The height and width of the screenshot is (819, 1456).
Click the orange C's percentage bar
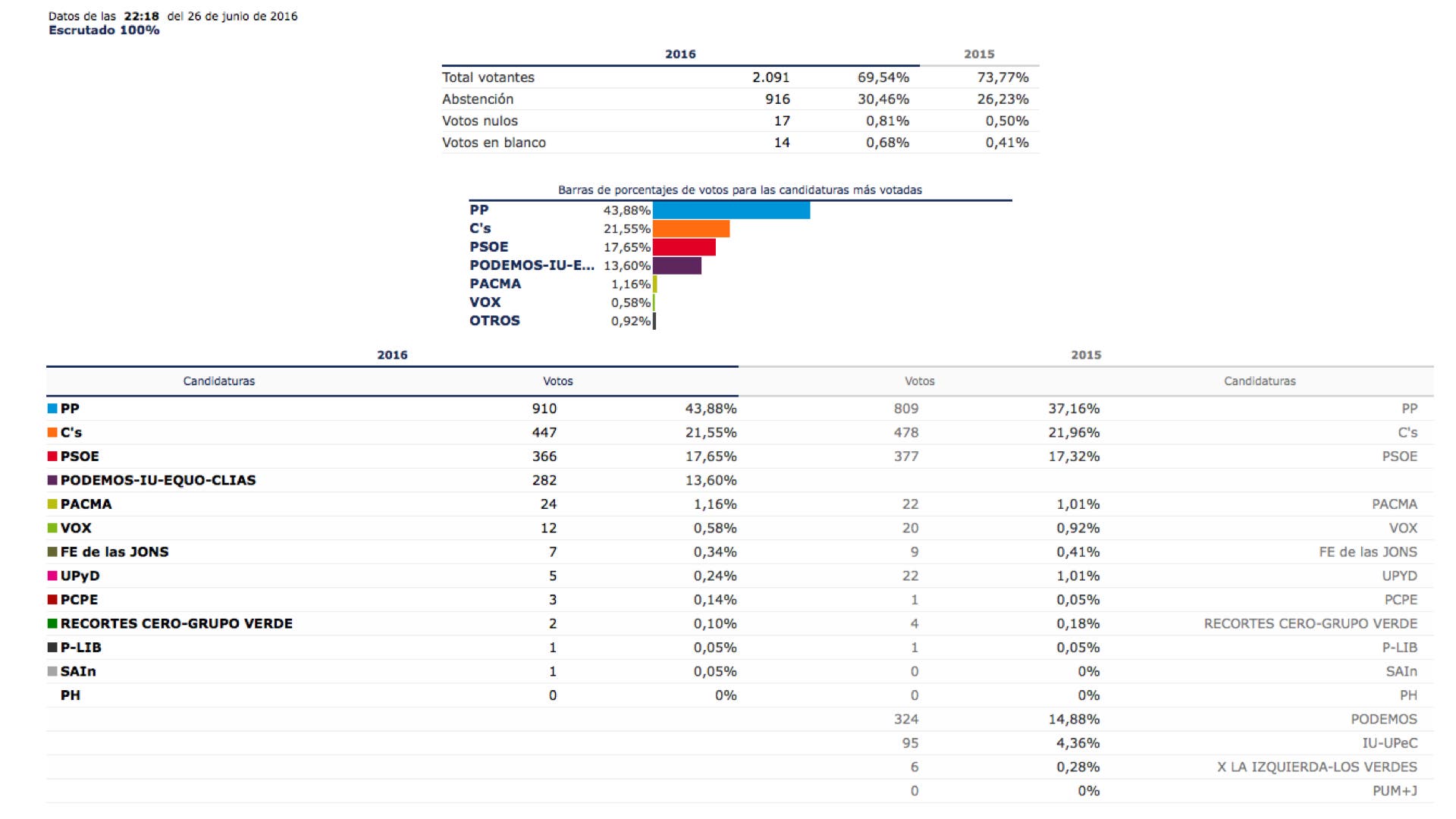click(x=691, y=229)
